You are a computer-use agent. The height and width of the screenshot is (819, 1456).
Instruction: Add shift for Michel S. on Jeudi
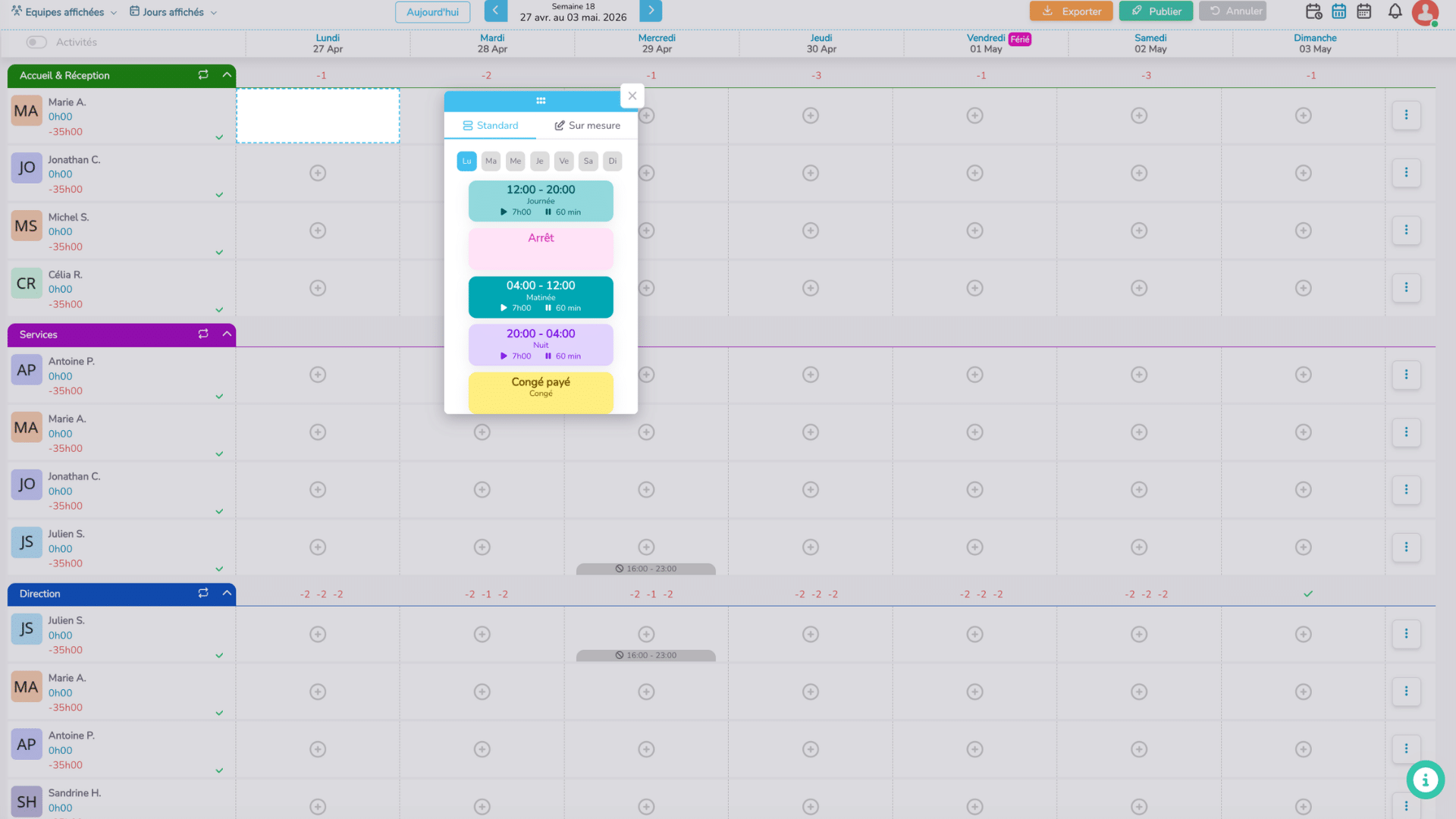[811, 231]
